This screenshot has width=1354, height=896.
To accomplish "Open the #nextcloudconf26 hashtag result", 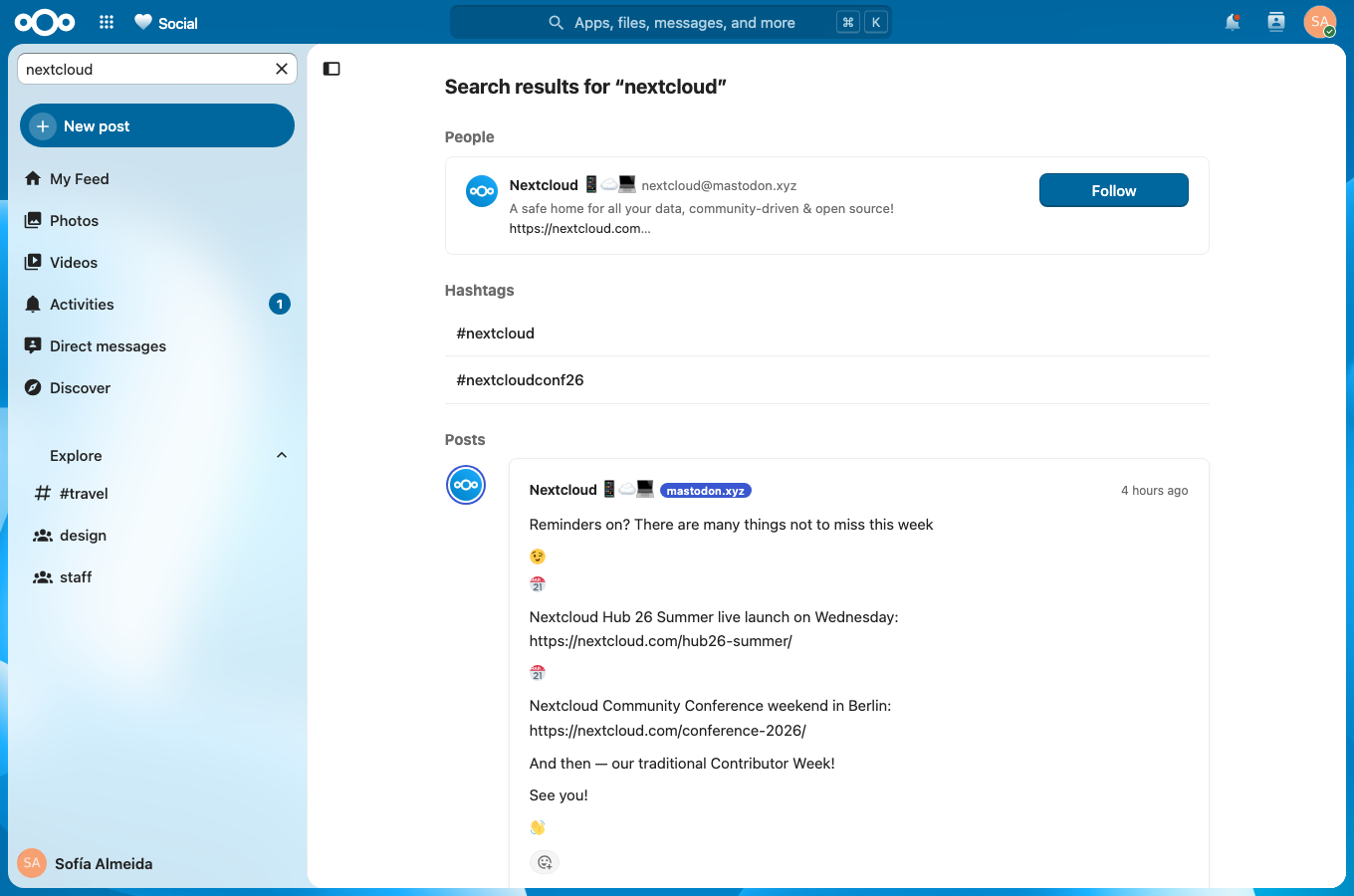I will (x=827, y=380).
